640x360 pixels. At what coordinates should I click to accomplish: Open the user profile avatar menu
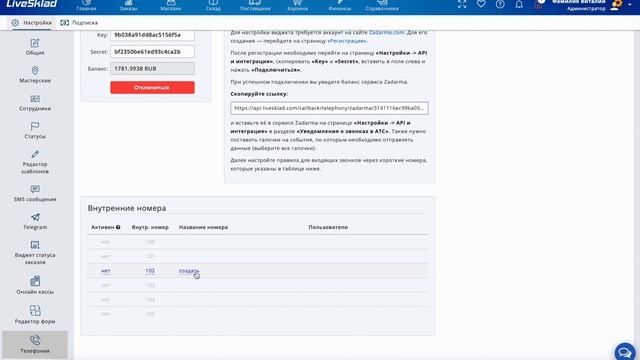click(x=617, y=5)
